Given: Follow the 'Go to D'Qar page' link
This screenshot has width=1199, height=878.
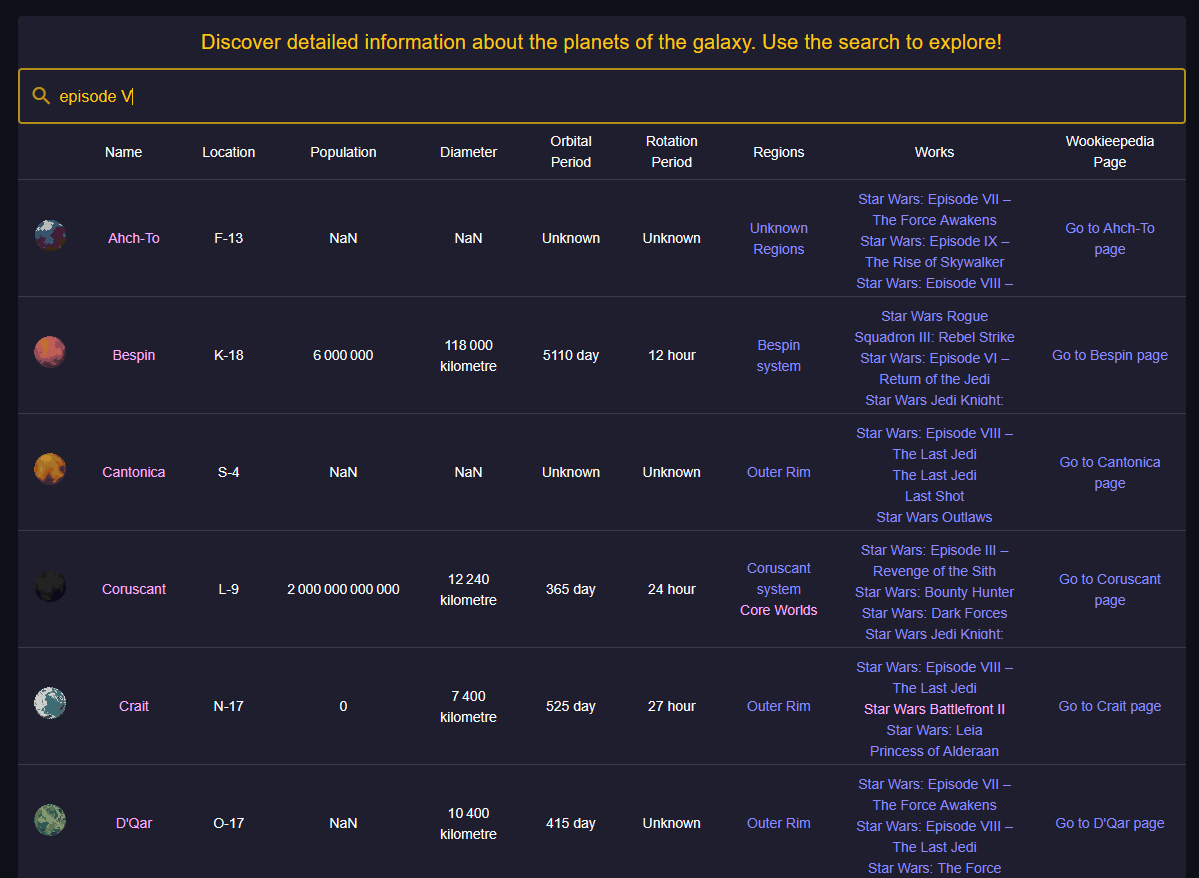Looking at the screenshot, I should coord(1110,823).
